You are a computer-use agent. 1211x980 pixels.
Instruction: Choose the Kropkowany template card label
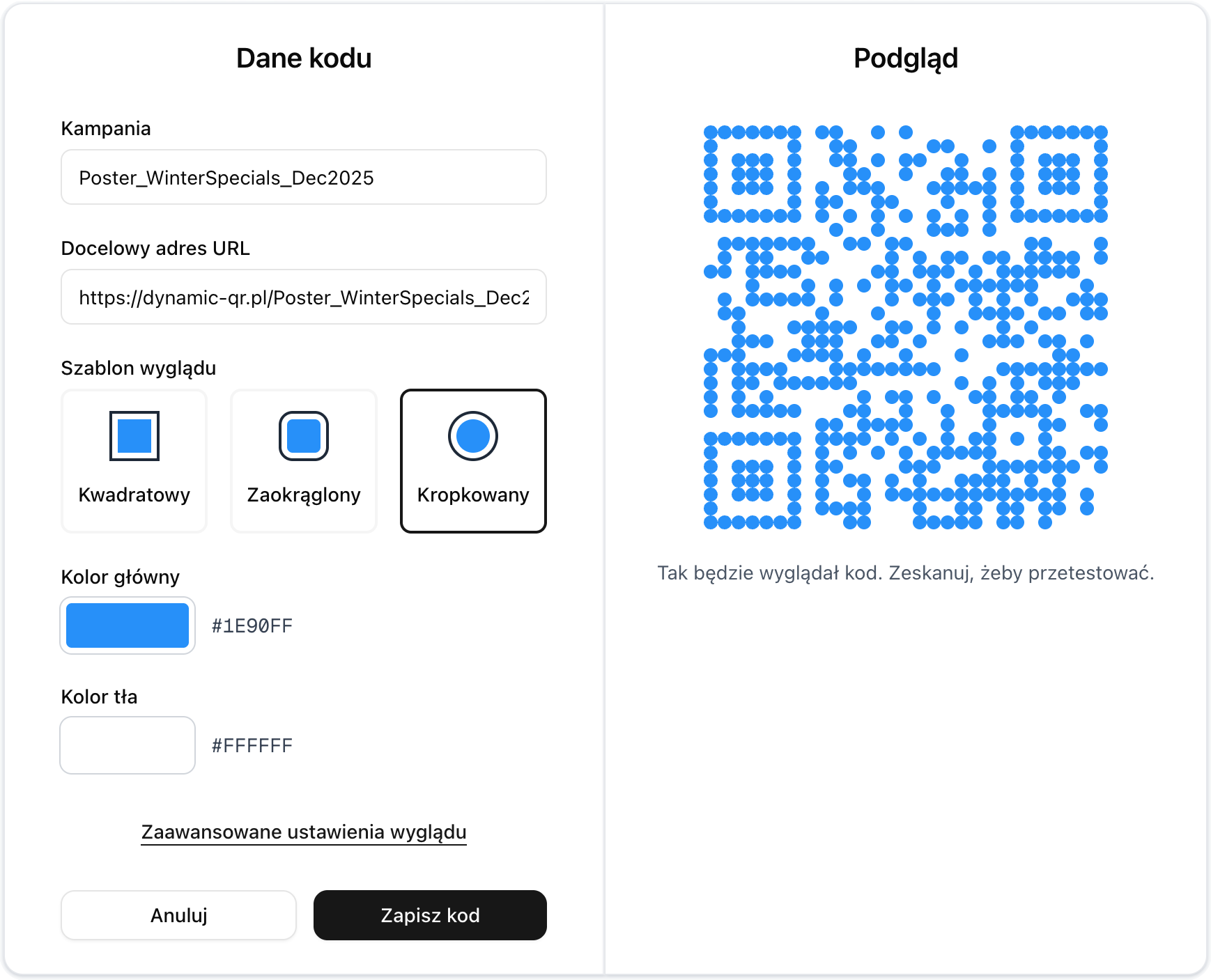coord(473,495)
